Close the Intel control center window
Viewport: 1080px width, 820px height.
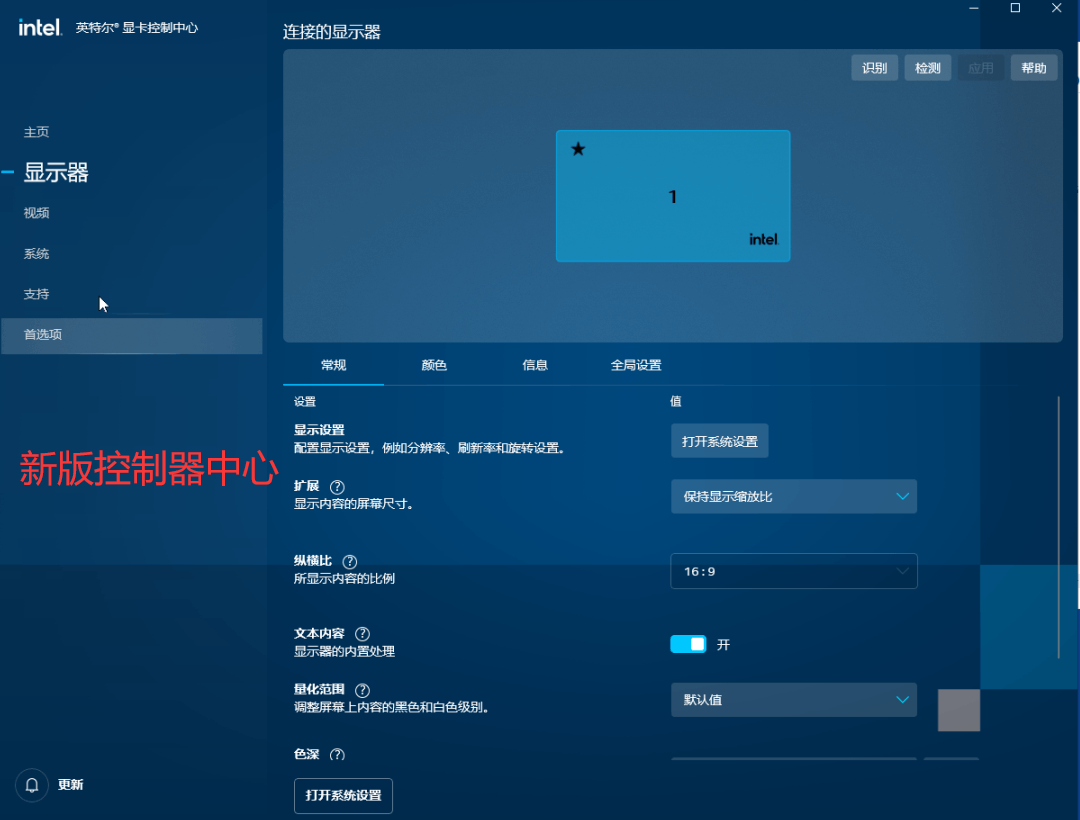[x=1057, y=8]
